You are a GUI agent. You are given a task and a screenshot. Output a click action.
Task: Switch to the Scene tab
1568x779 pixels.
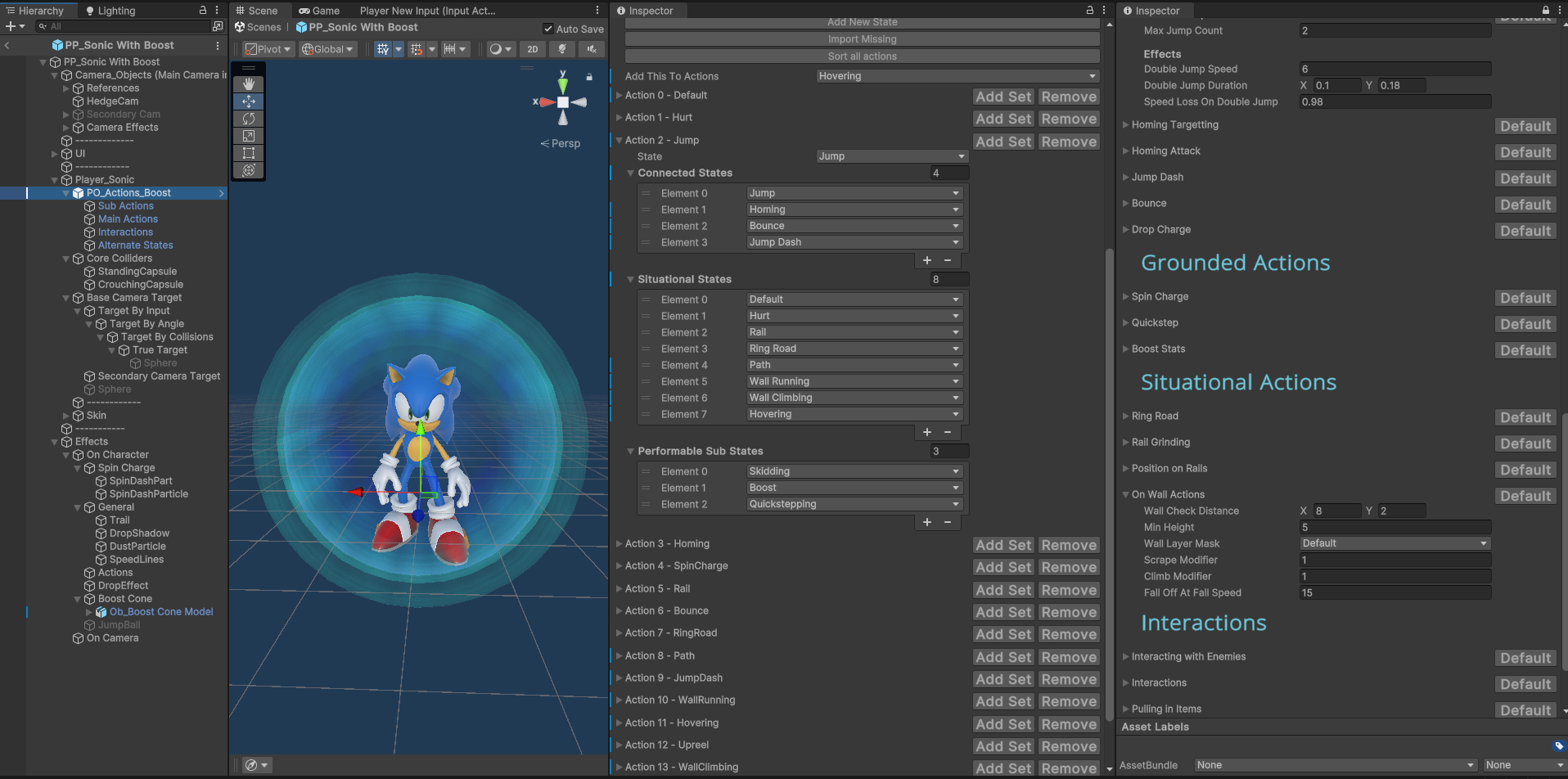[257, 11]
